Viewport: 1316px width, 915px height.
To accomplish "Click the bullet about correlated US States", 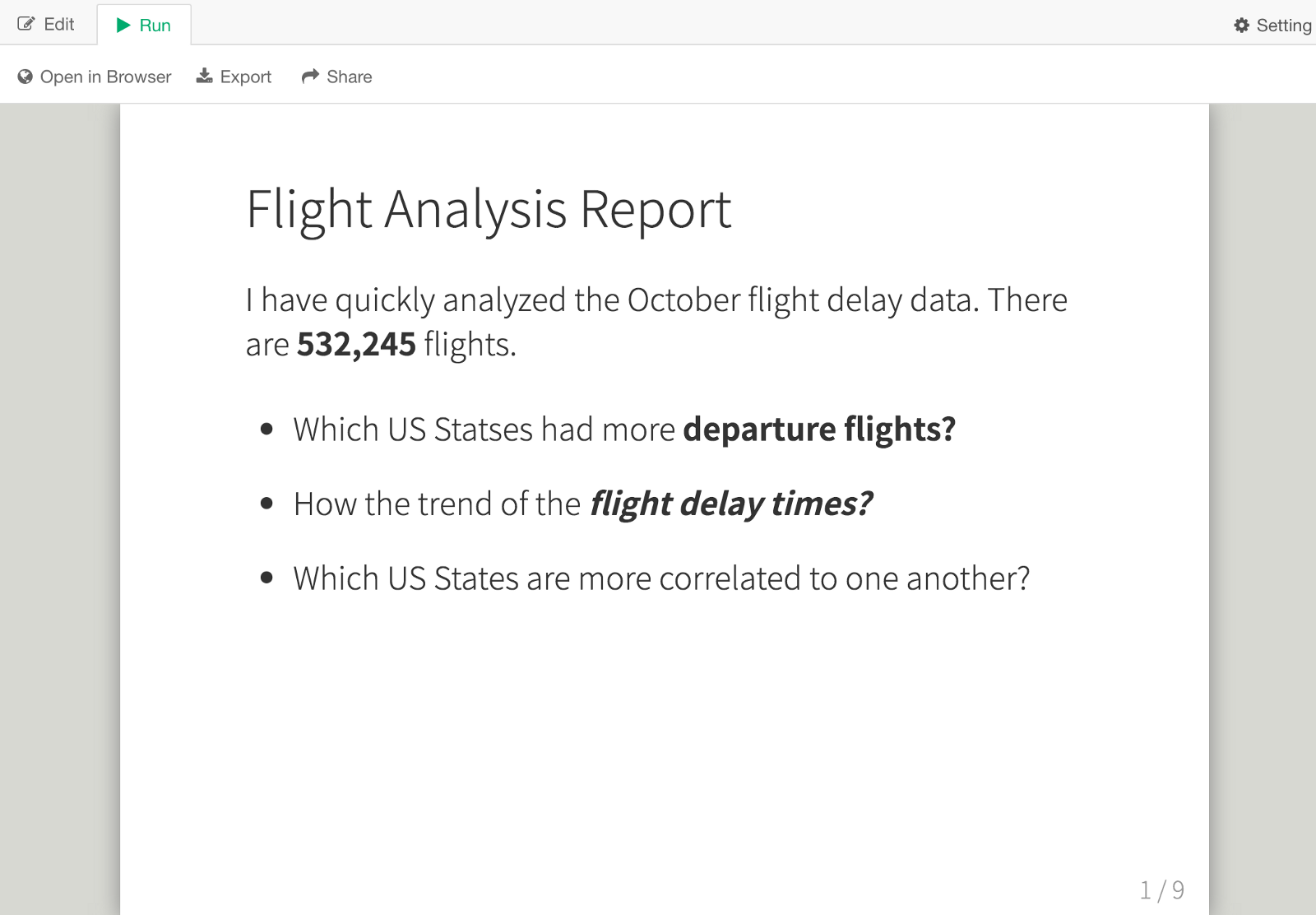I will (x=661, y=578).
